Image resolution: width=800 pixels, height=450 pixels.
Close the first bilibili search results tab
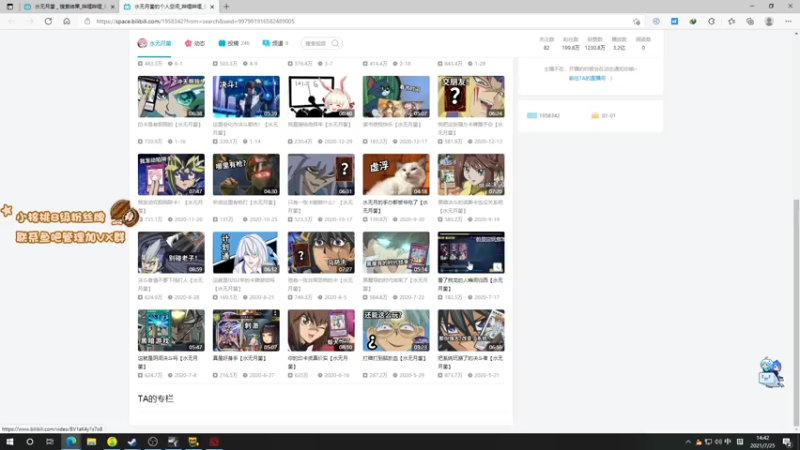[112, 7]
